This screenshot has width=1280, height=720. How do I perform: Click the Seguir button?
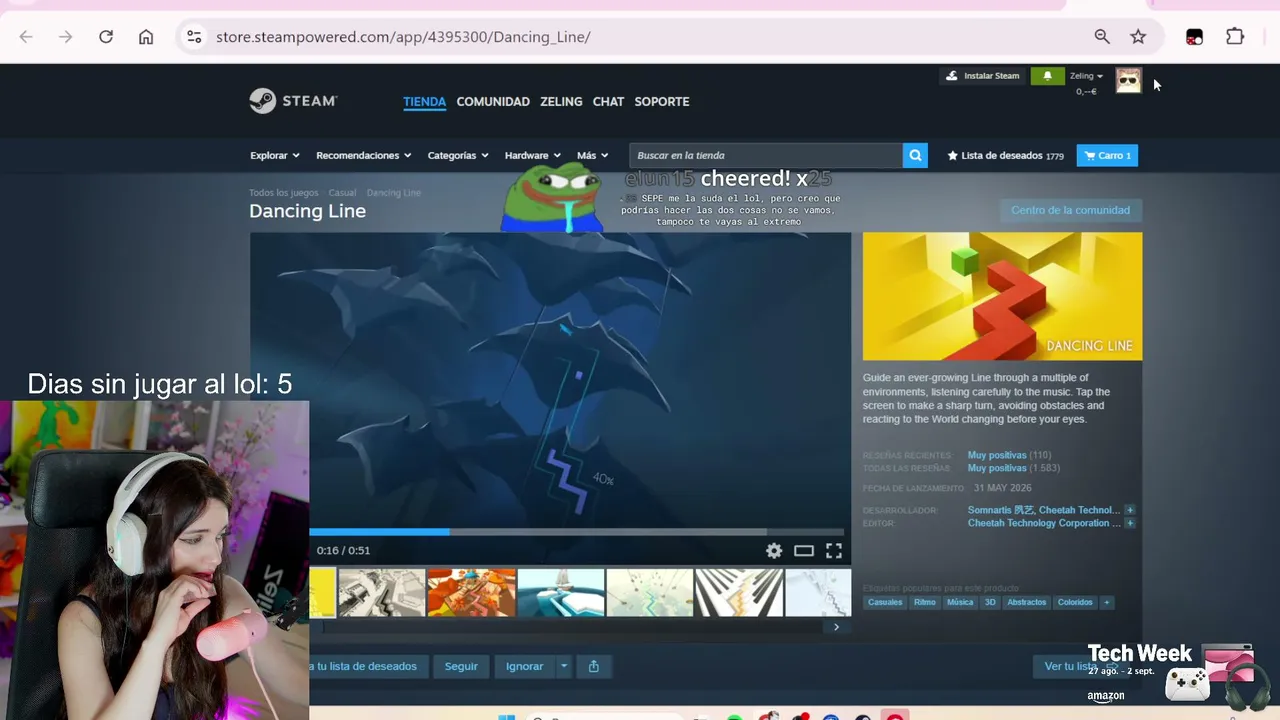(x=461, y=666)
